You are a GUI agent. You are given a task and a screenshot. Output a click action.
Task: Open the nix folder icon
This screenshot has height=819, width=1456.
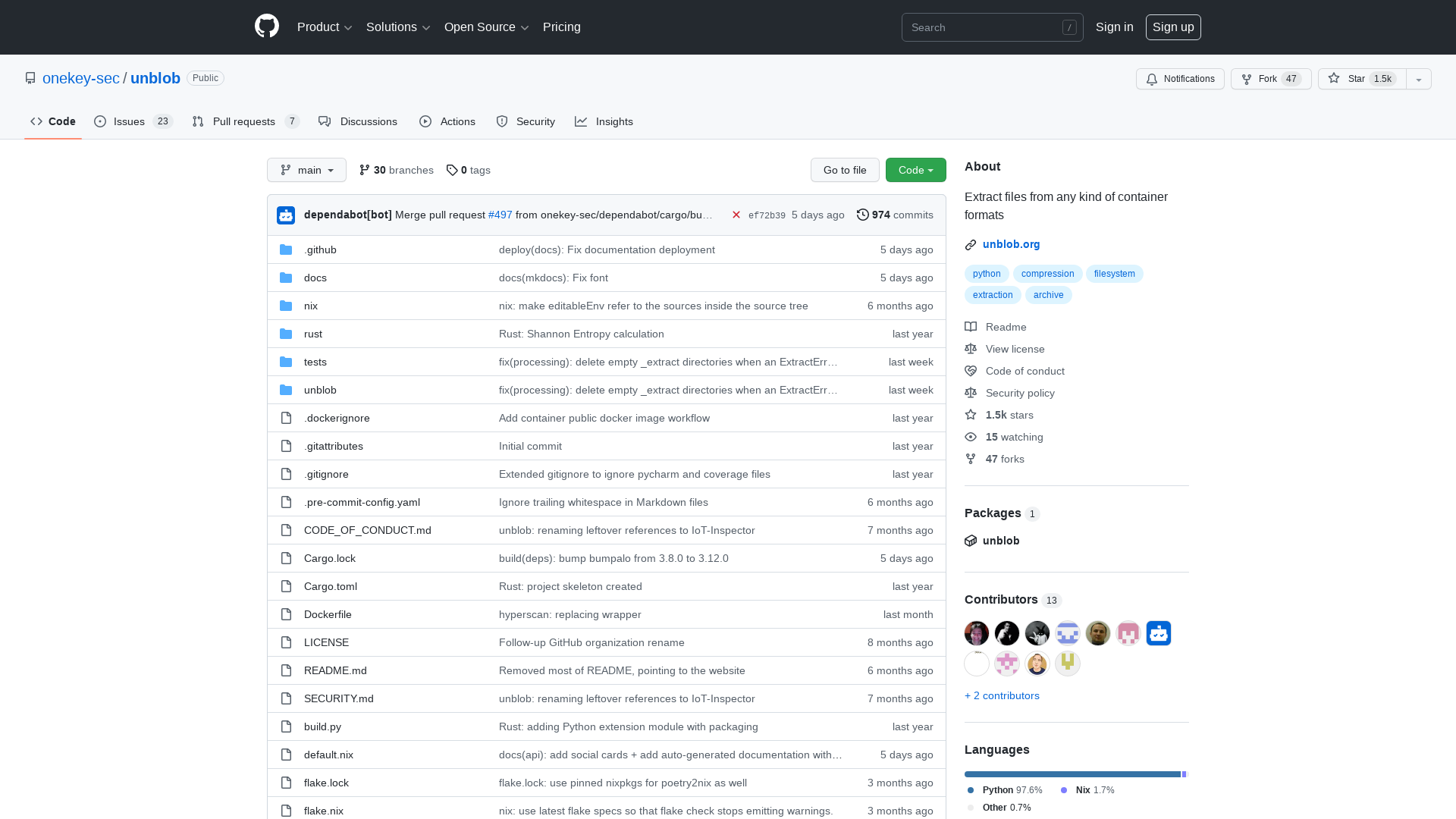click(x=286, y=306)
